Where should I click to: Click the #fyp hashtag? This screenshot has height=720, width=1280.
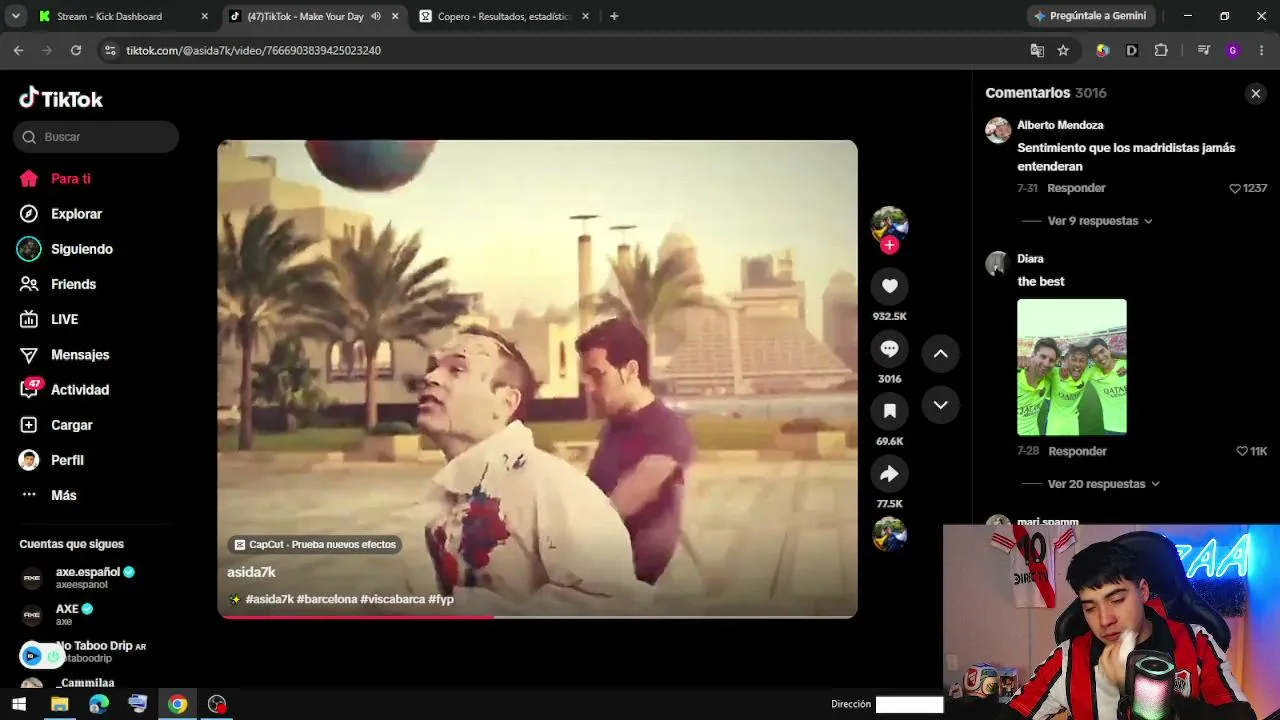pos(441,599)
